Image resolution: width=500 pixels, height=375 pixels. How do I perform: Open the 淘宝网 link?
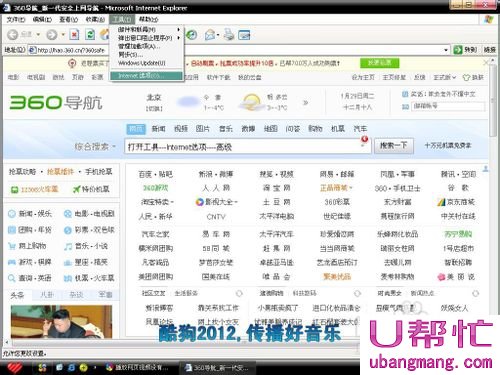pyautogui.click(x=276, y=188)
